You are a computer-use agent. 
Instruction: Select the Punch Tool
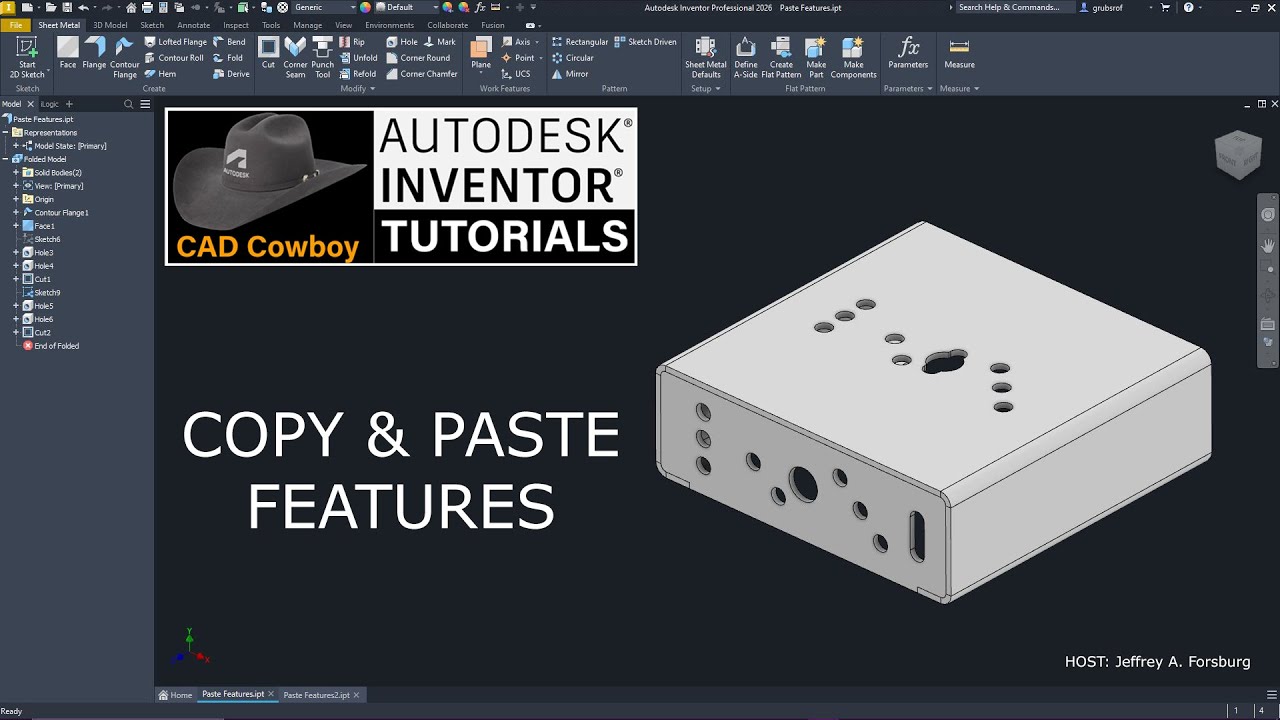click(x=323, y=58)
